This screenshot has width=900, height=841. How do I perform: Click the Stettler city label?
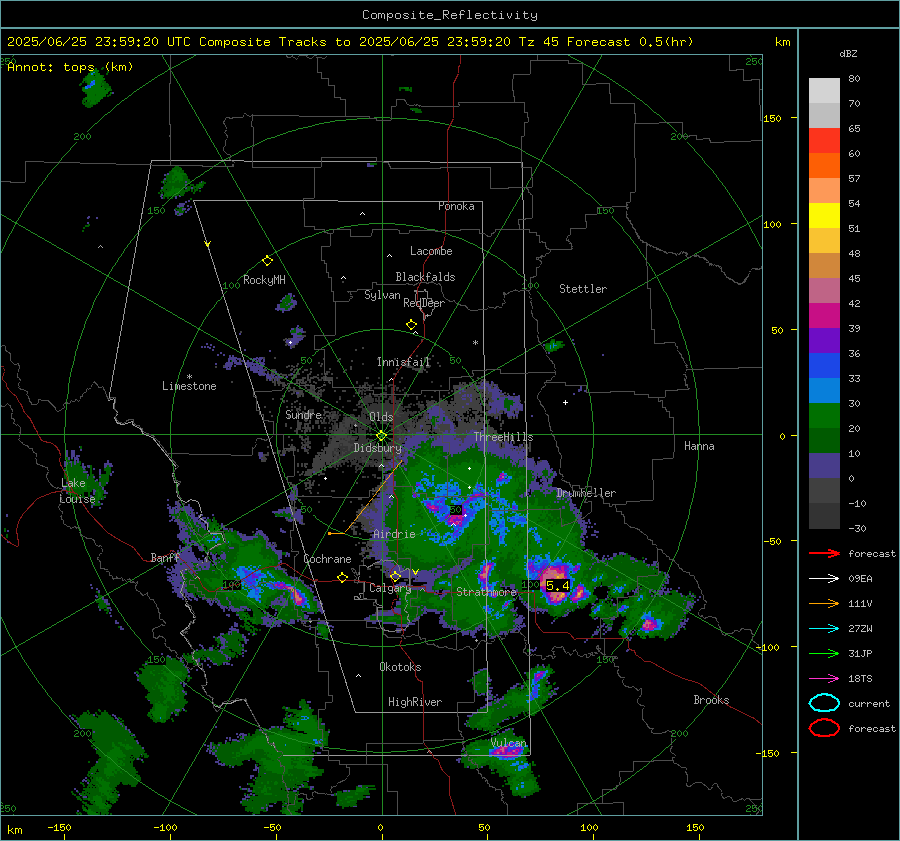pyautogui.click(x=583, y=289)
